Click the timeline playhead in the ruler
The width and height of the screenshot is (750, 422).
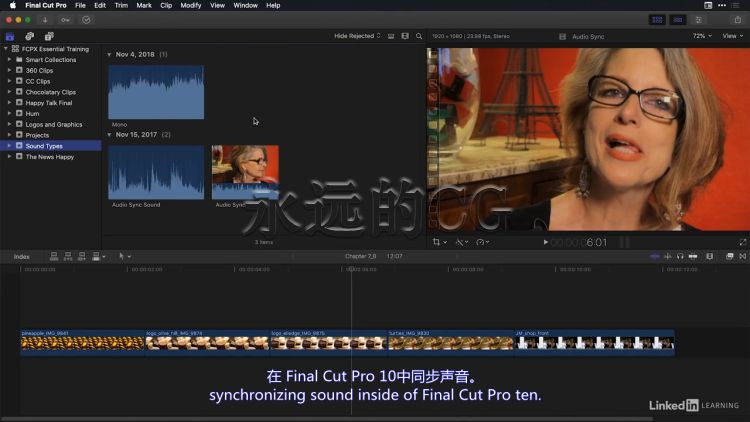tap(351, 269)
